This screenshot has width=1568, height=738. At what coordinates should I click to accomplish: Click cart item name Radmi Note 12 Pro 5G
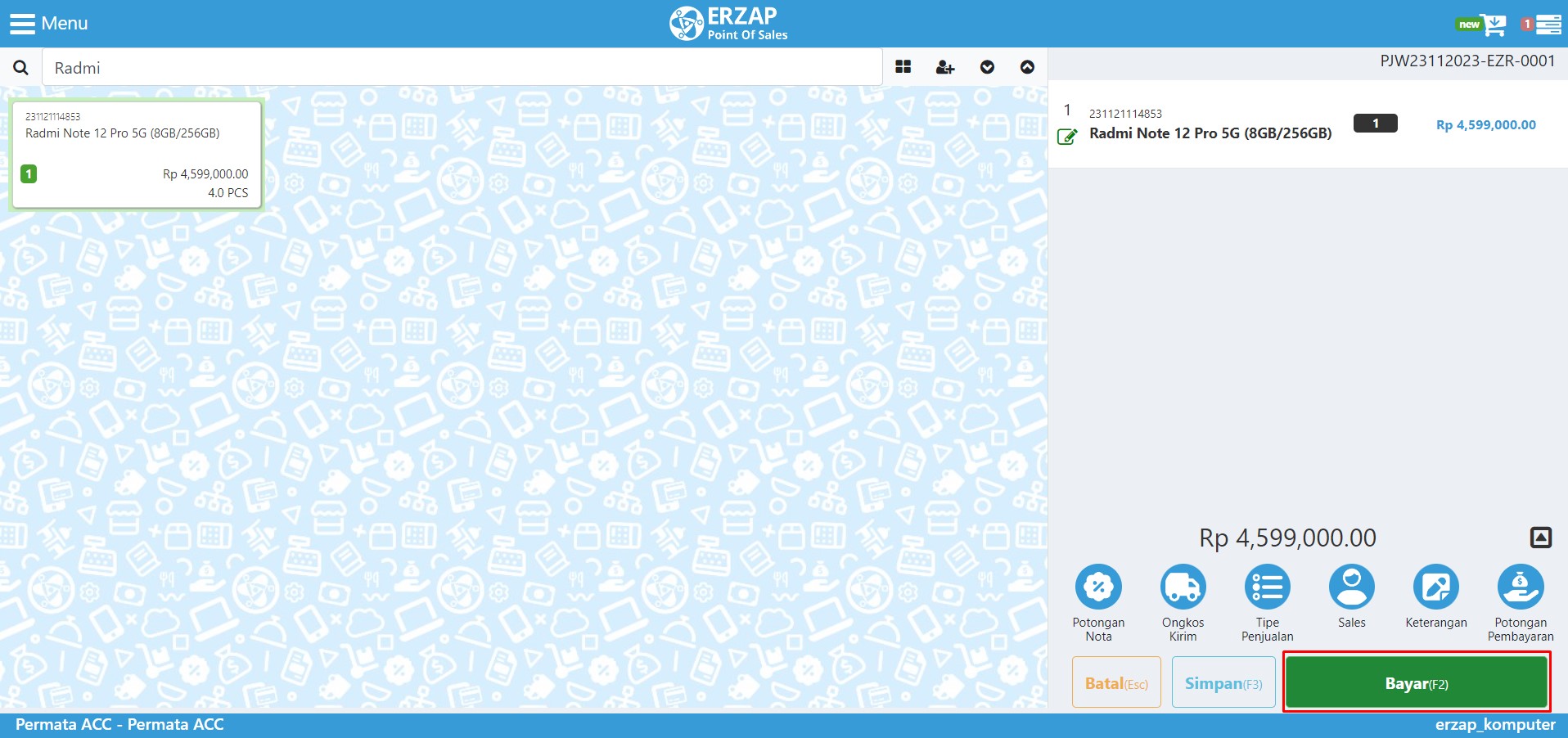coord(1210,133)
